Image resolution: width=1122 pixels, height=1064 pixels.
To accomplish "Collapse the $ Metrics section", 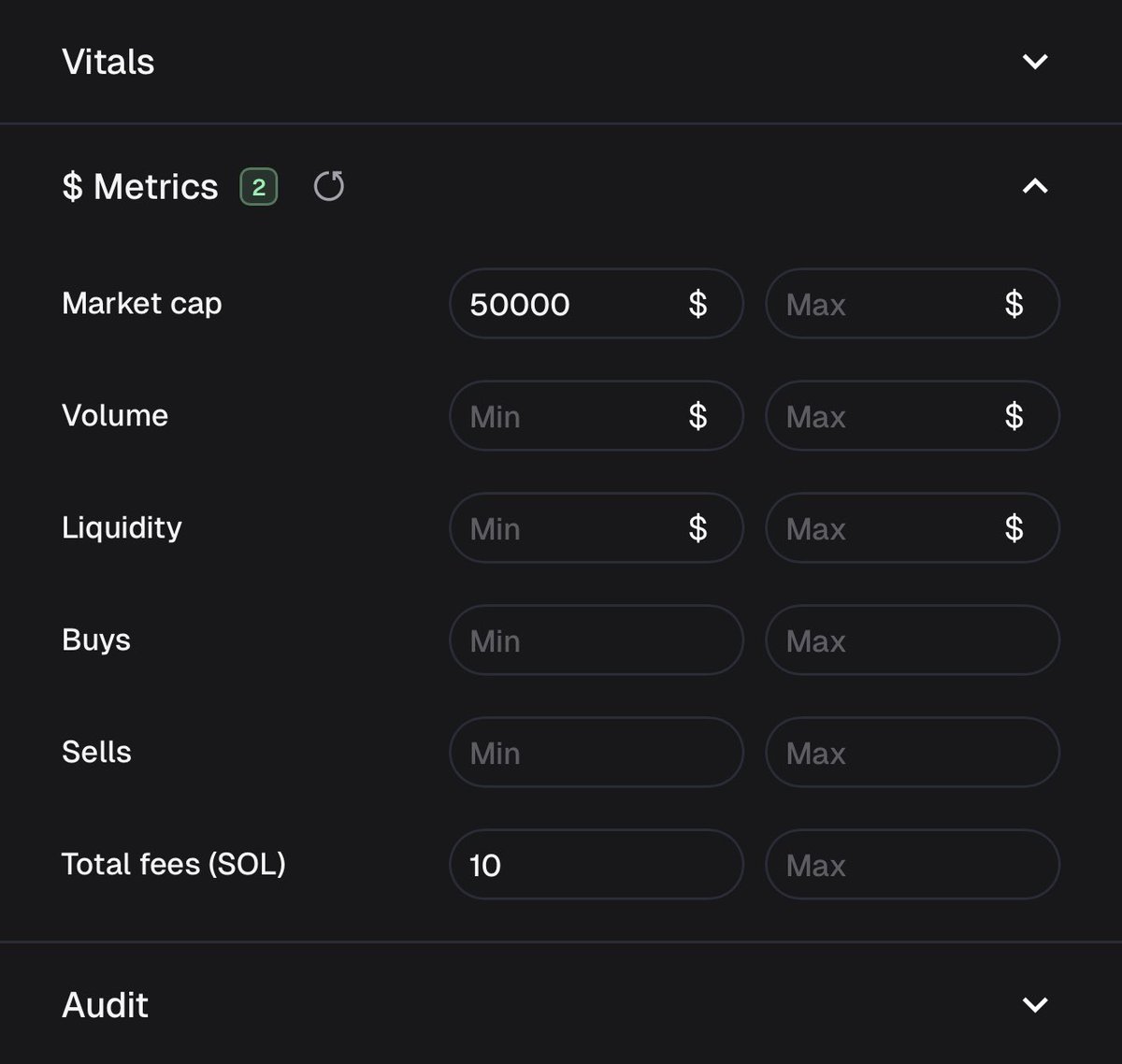I will click(x=1034, y=186).
